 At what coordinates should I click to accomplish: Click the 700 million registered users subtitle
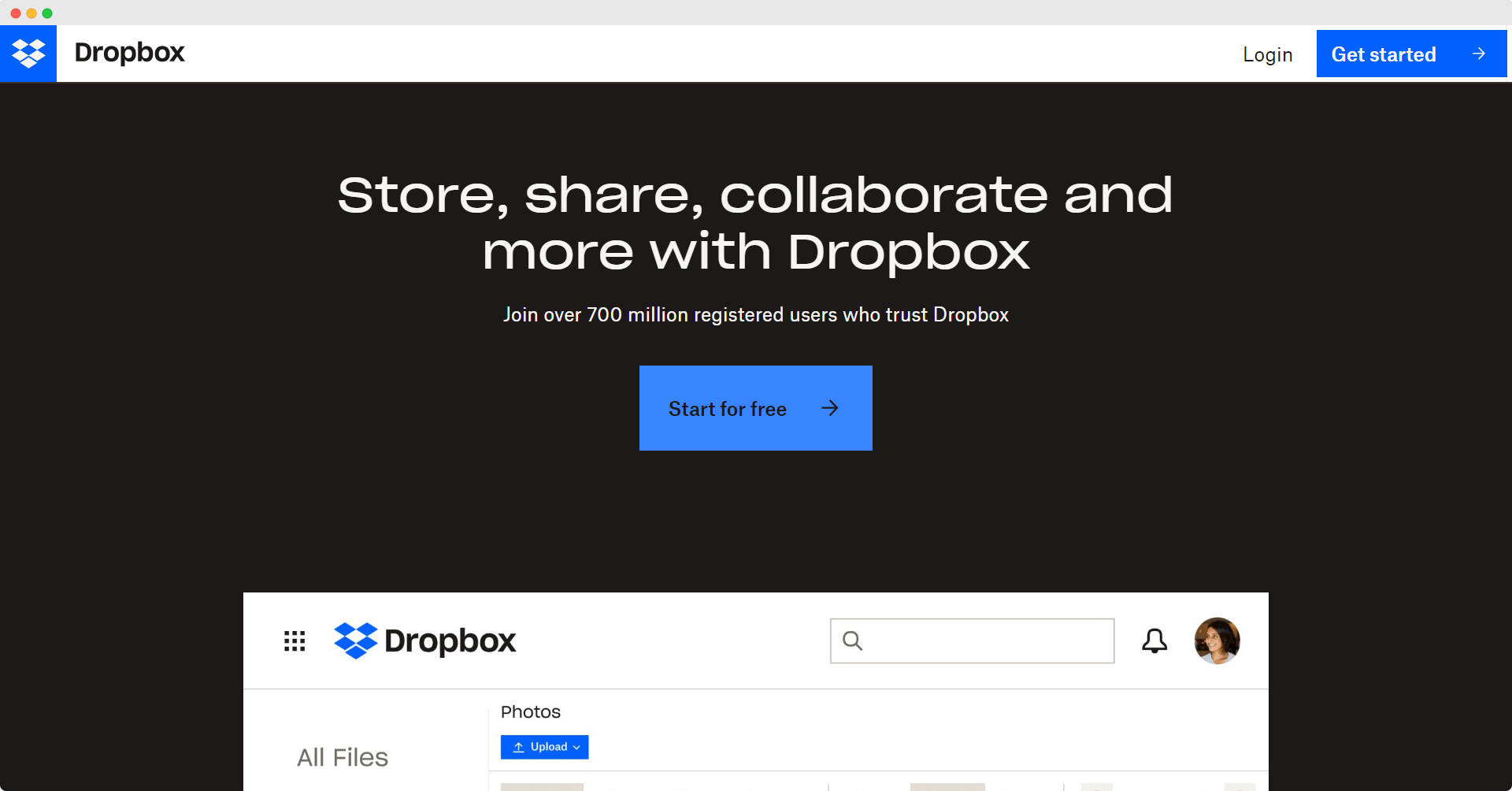[756, 314]
